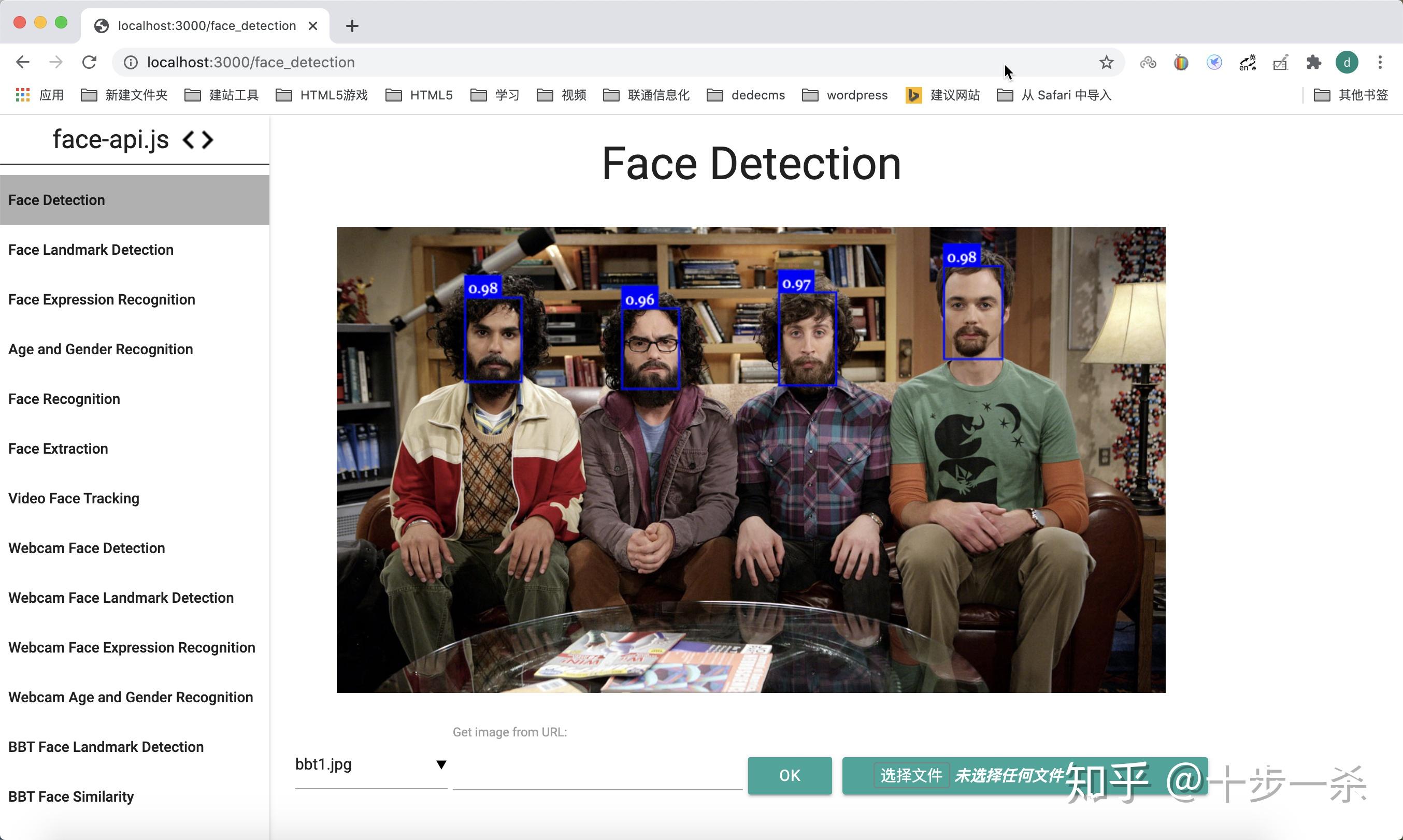1403x840 pixels.
Task: Reload the face_detection page
Action: [90, 62]
